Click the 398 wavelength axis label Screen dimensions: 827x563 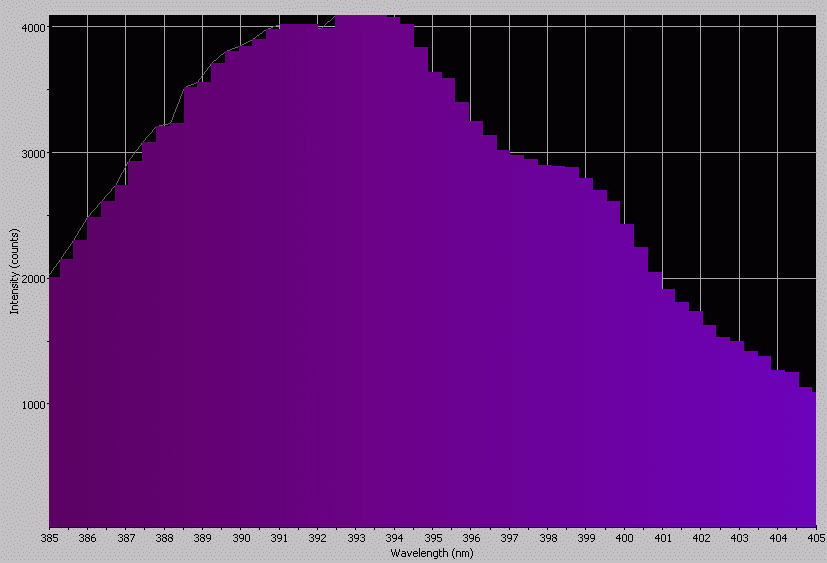(548, 538)
